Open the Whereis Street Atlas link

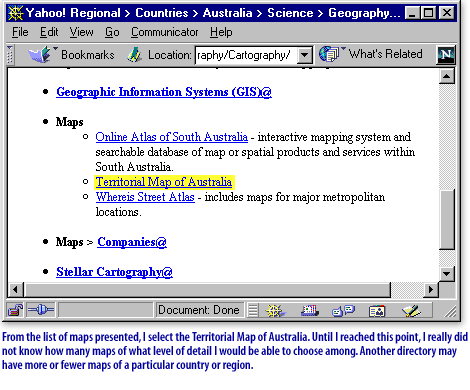pos(145,197)
